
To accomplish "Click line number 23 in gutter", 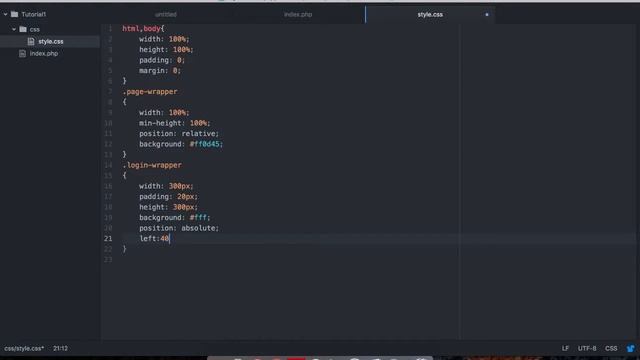I will point(108,260).
